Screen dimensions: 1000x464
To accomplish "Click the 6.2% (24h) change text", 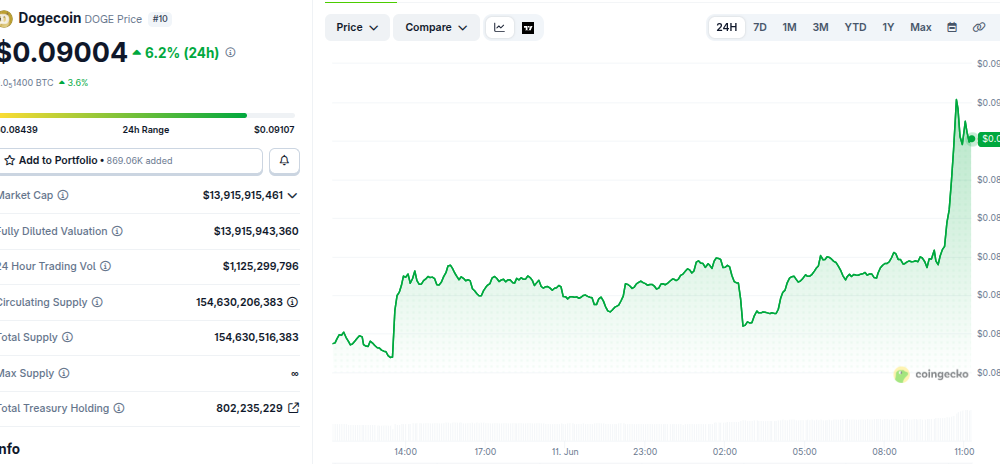I will [x=182, y=53].
